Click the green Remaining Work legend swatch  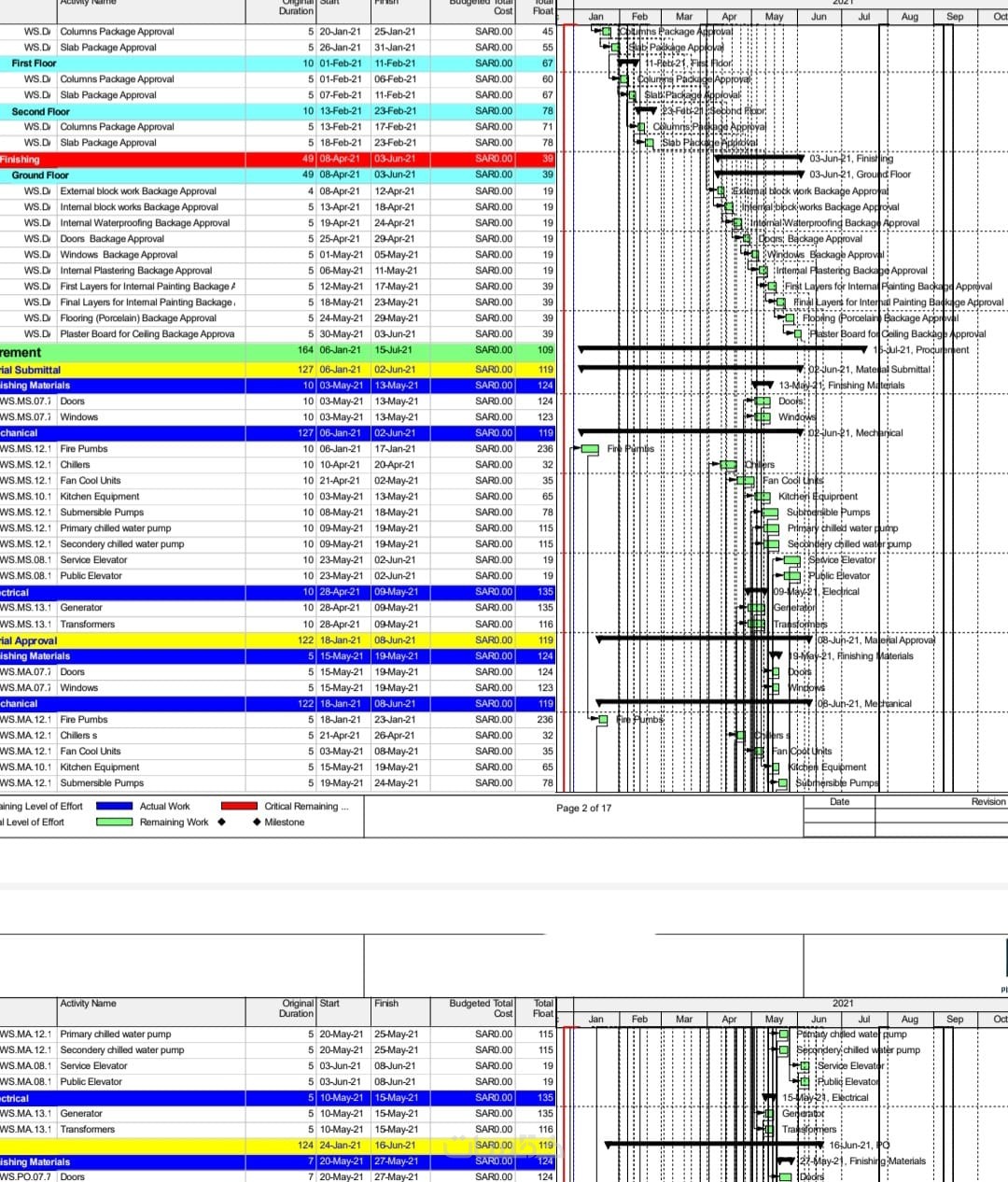114,823
